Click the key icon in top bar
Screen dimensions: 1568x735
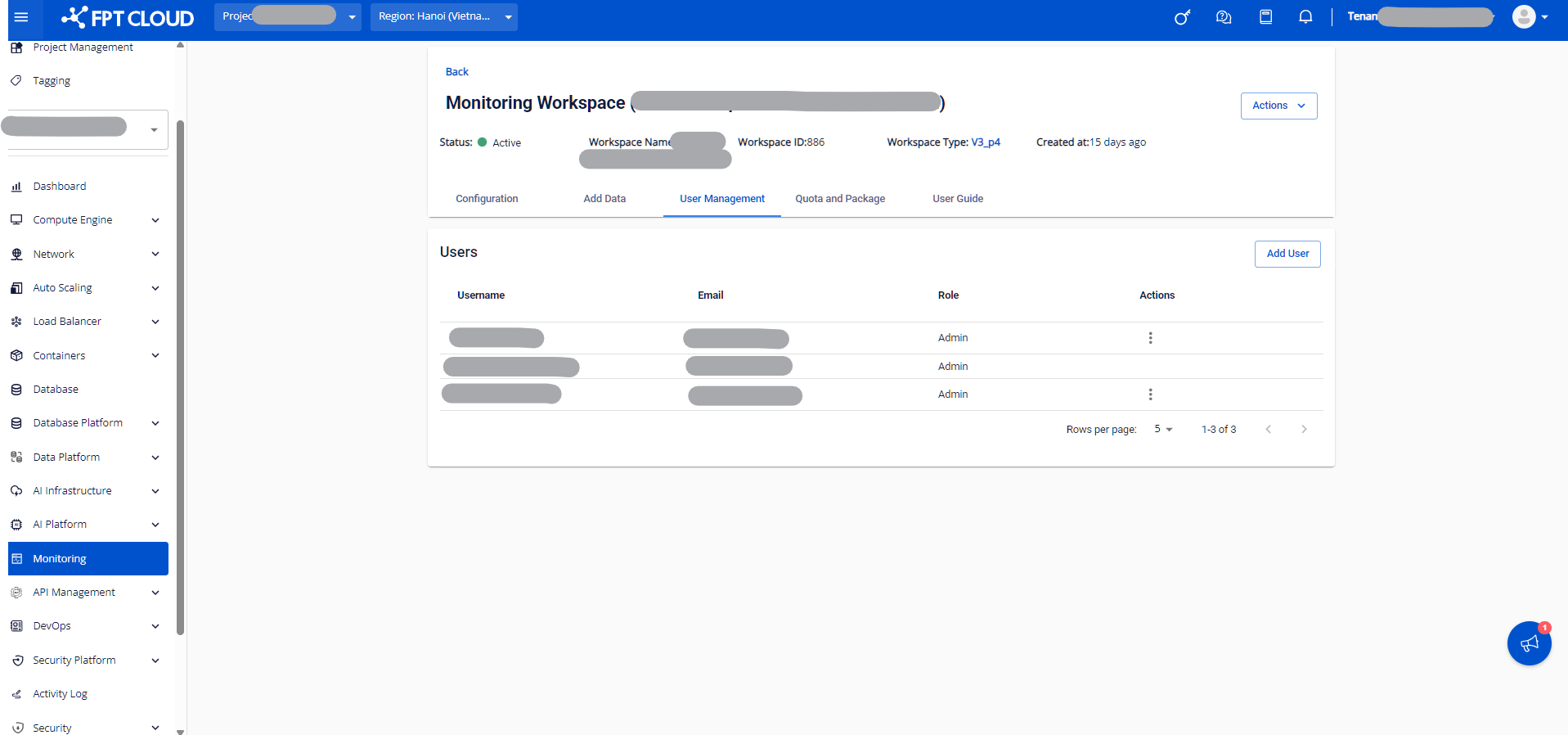tap(1182, 17)
